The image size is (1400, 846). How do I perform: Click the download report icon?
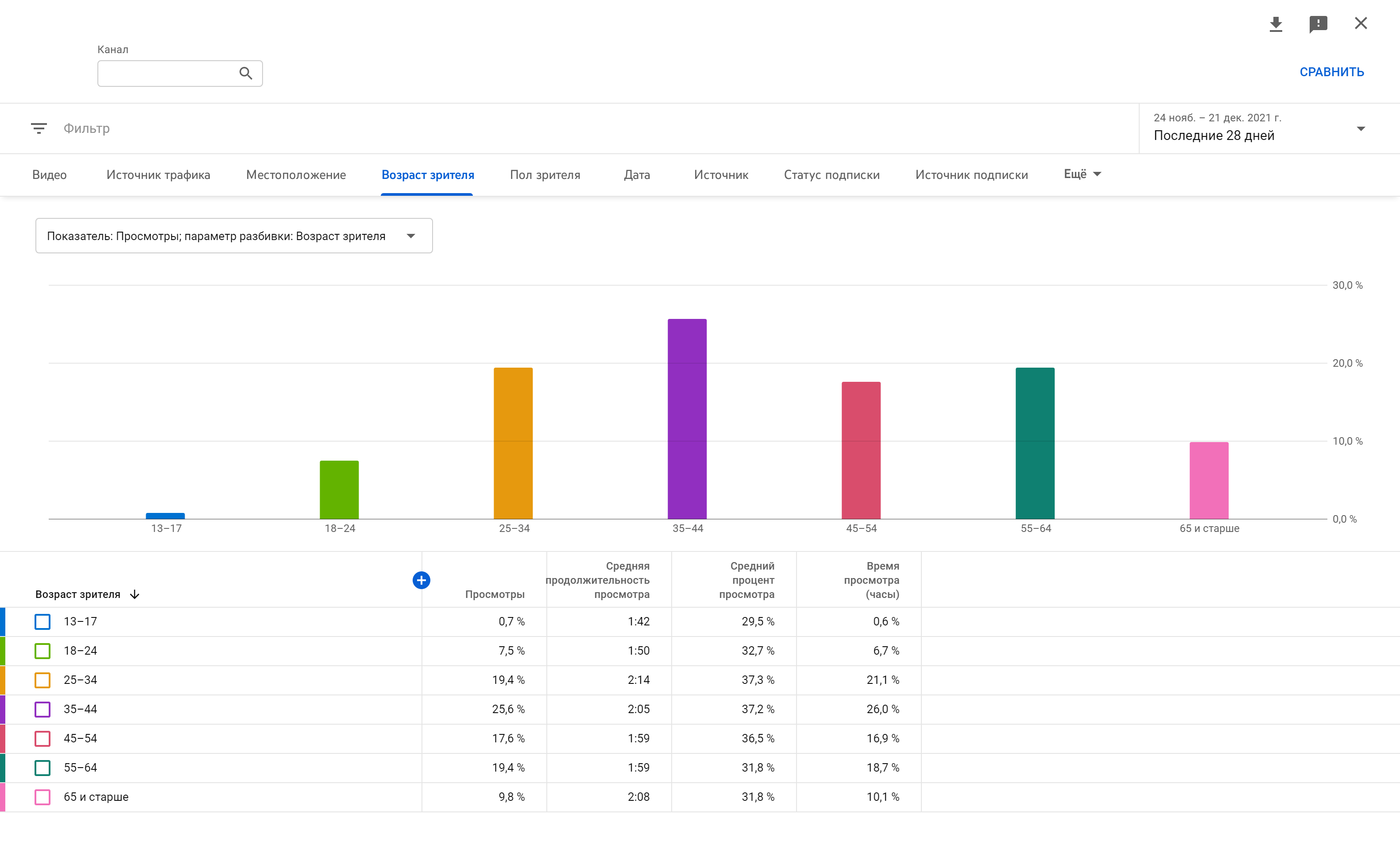(1276, 24)
